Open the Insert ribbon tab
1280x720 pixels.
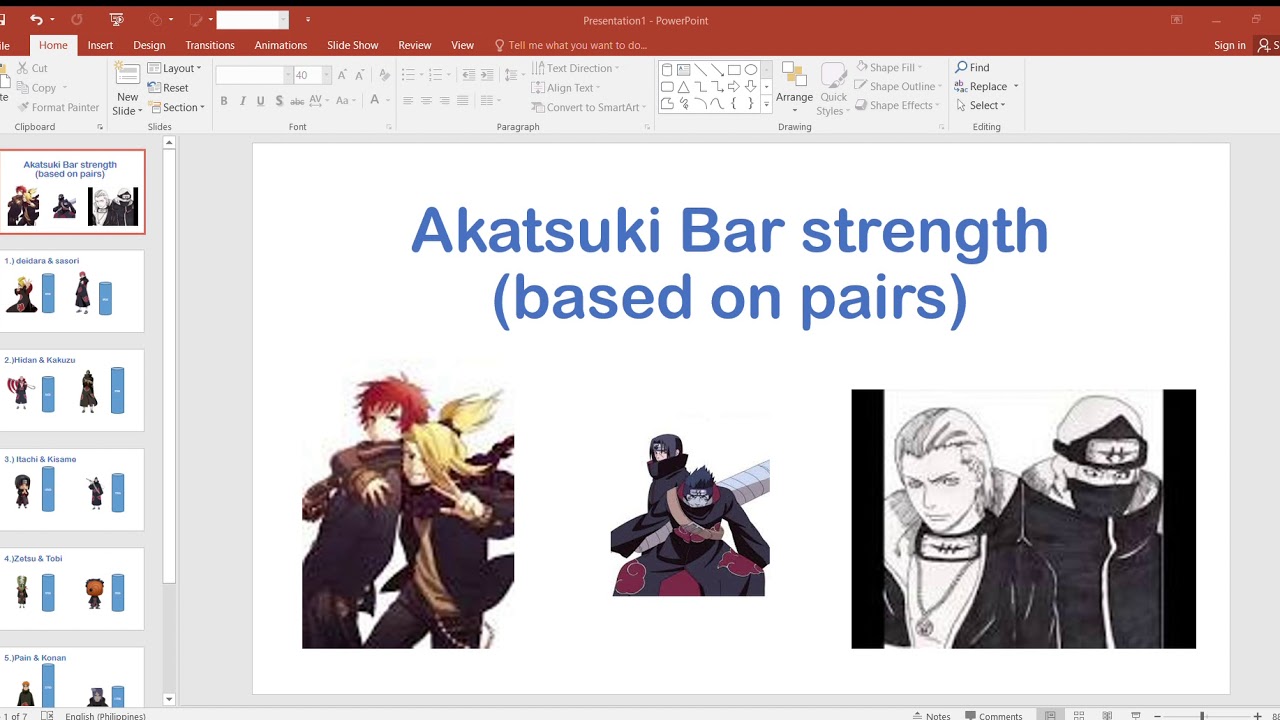[x=100, y=45]
